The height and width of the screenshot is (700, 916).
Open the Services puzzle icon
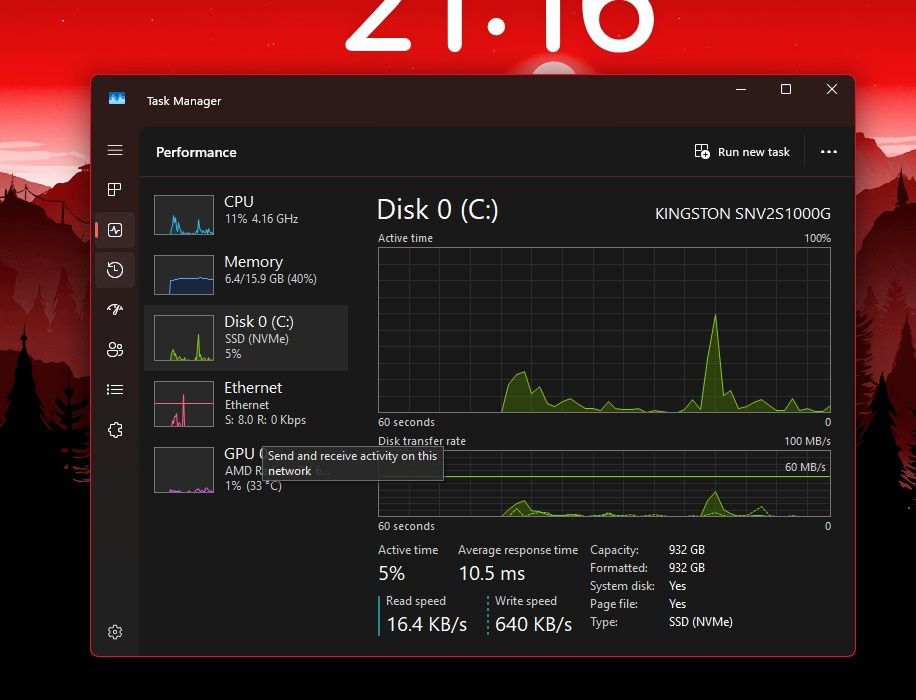coord(115,430)
